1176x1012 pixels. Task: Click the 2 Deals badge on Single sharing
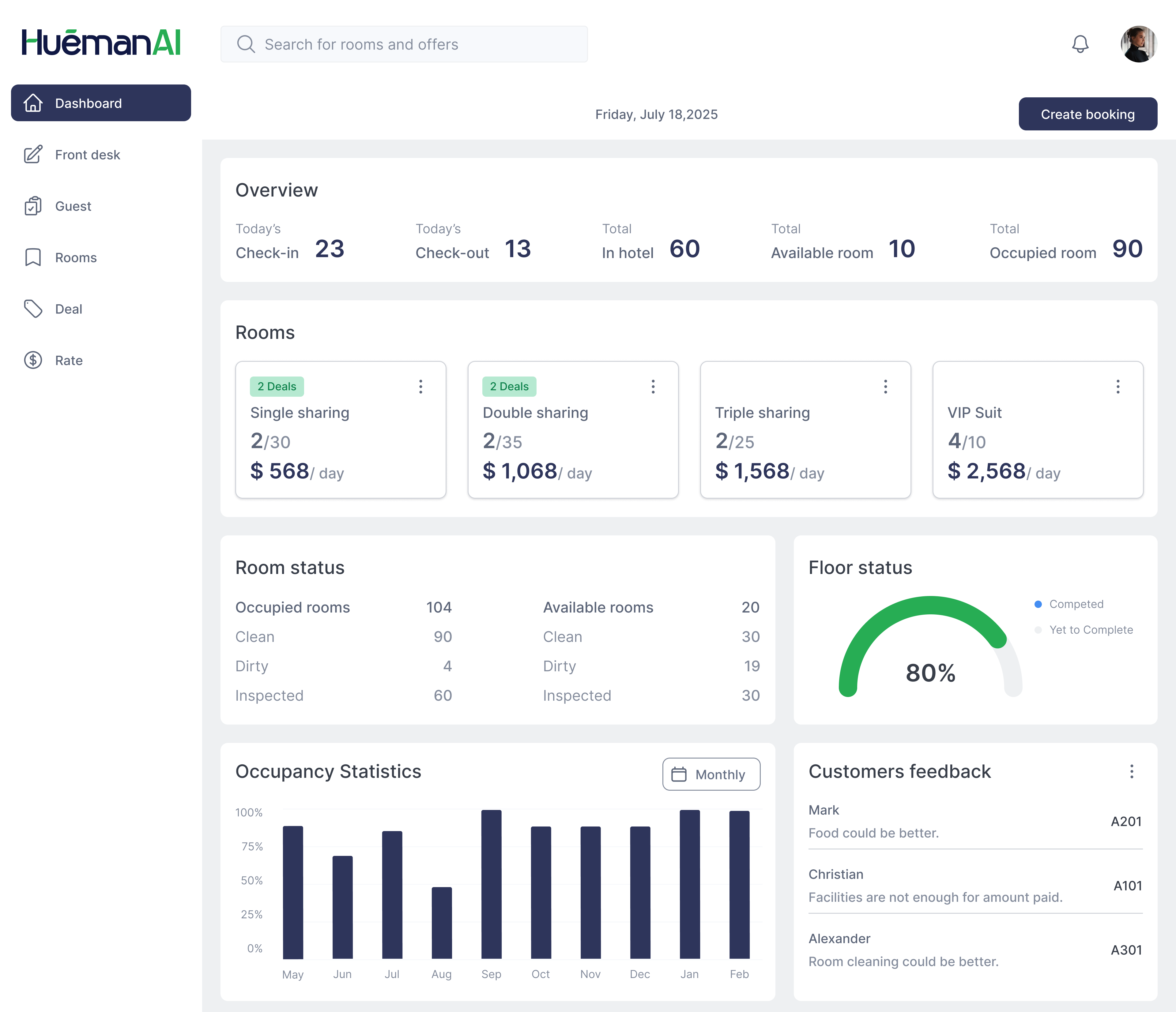coord(277,386)
